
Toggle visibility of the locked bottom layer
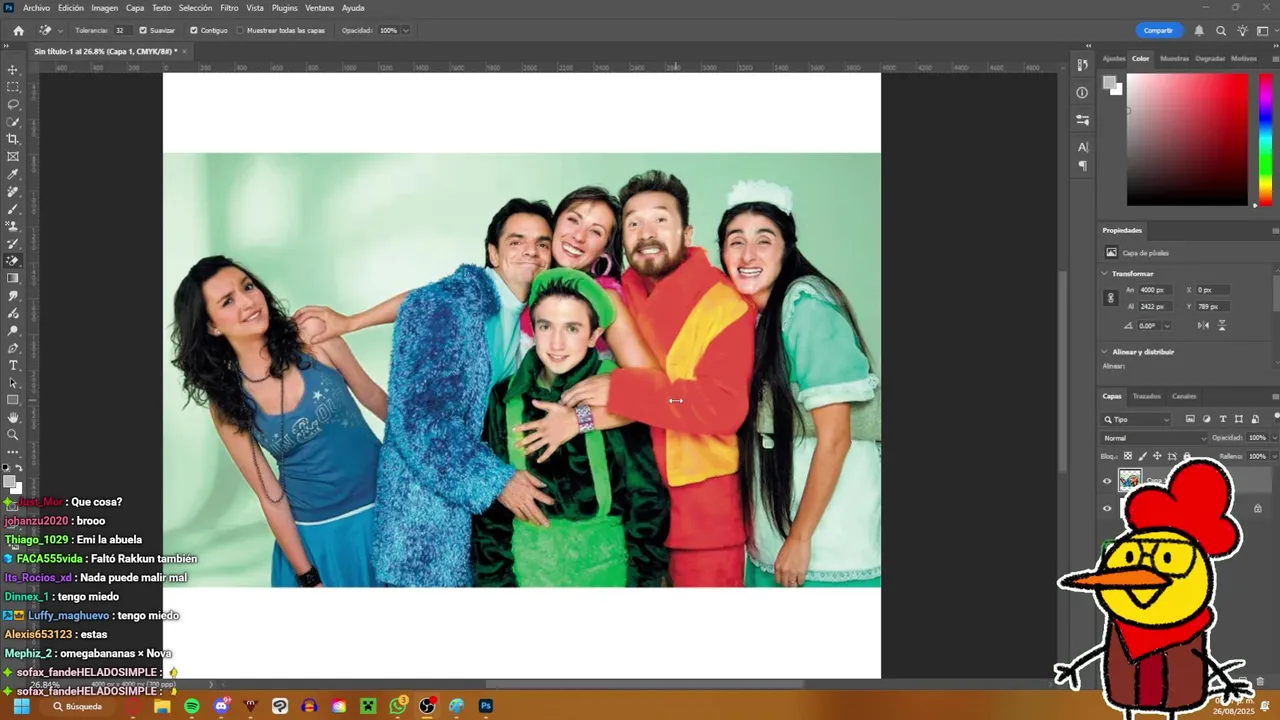click(x=1107, y=508)
